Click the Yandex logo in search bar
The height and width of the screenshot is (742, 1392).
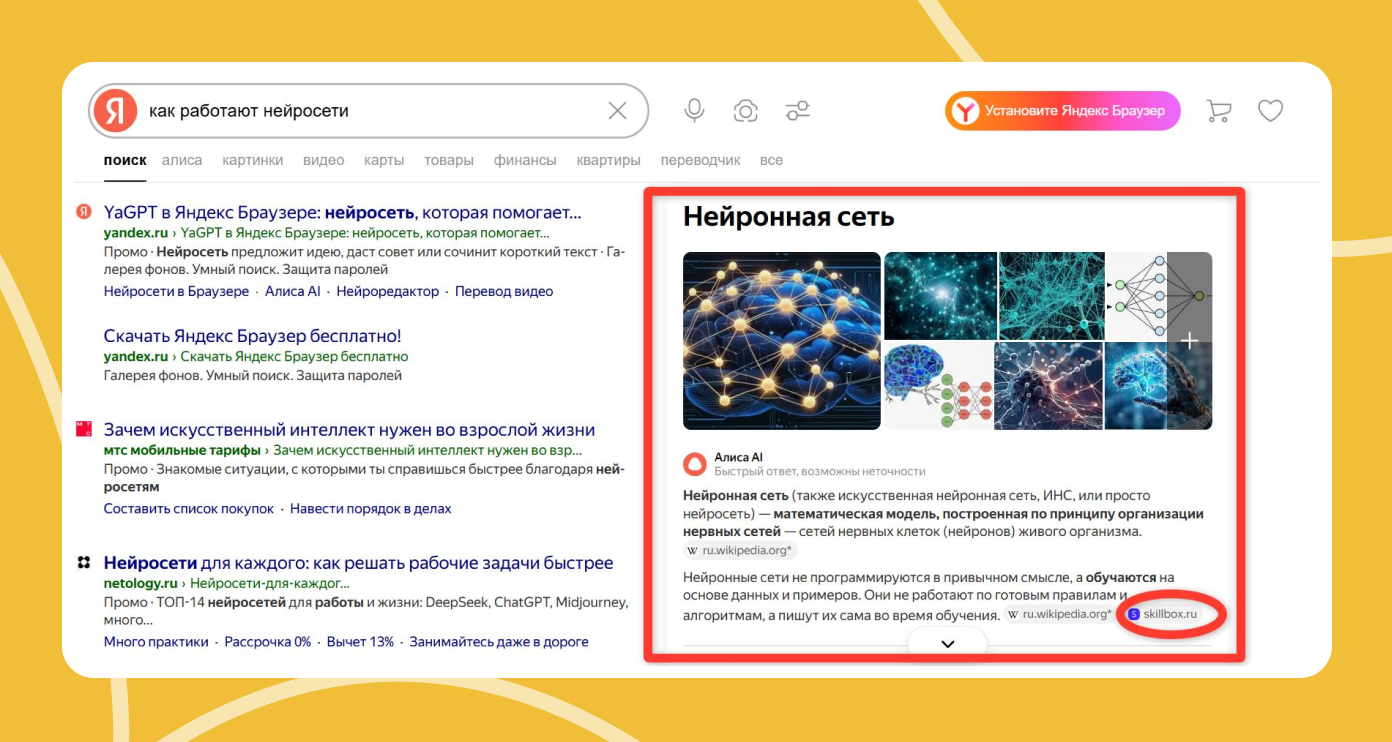click(x=115, y=111)
